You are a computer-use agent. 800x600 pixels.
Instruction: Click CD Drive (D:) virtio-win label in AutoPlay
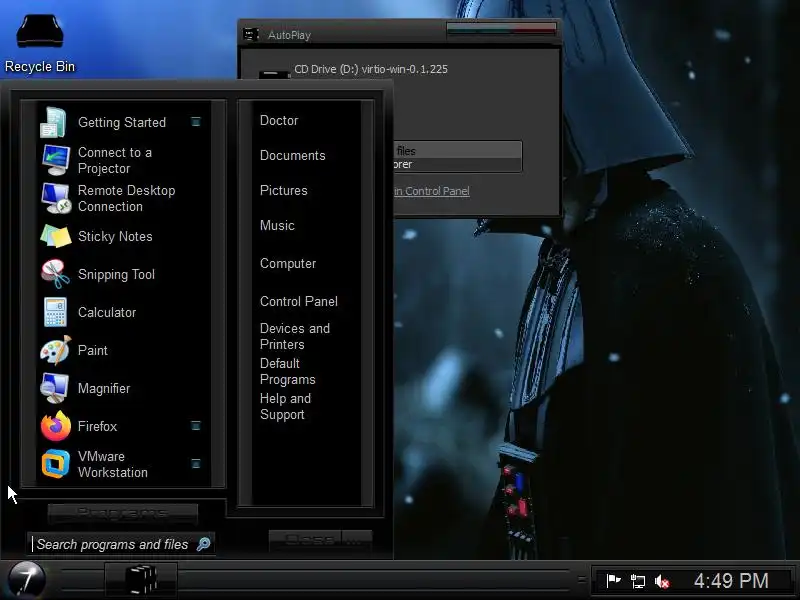[371, 69]
